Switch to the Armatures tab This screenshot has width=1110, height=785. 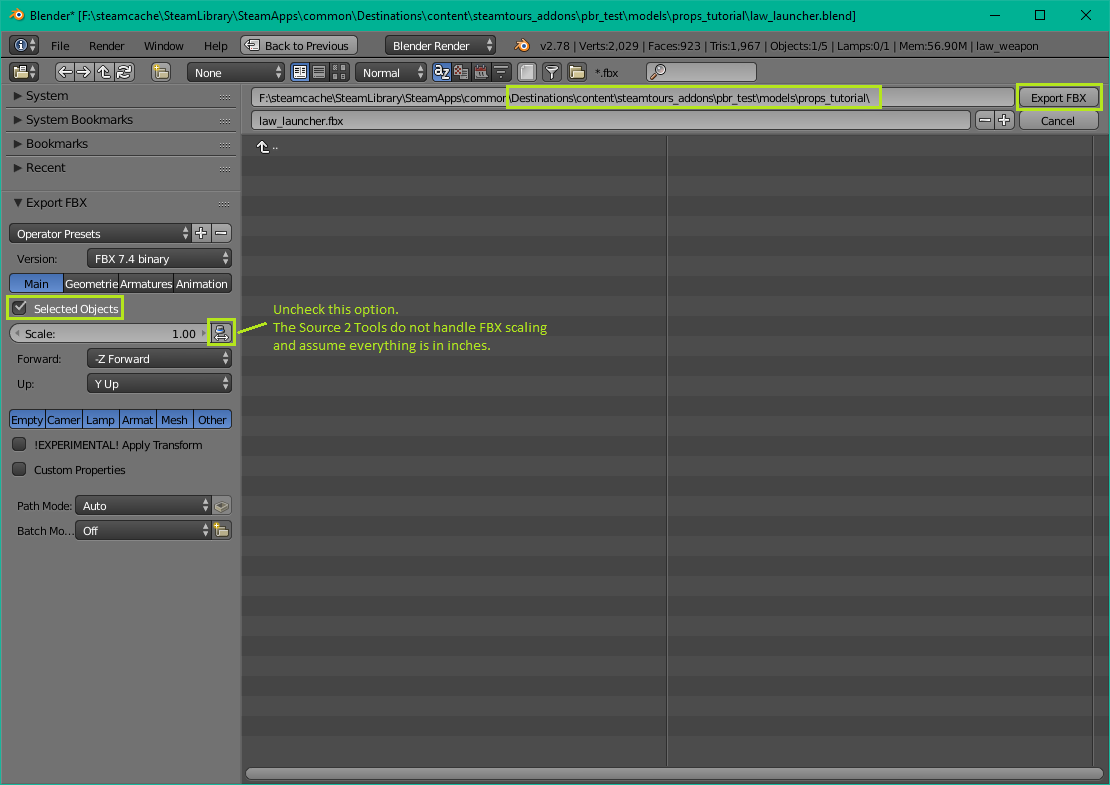point(146,283)
